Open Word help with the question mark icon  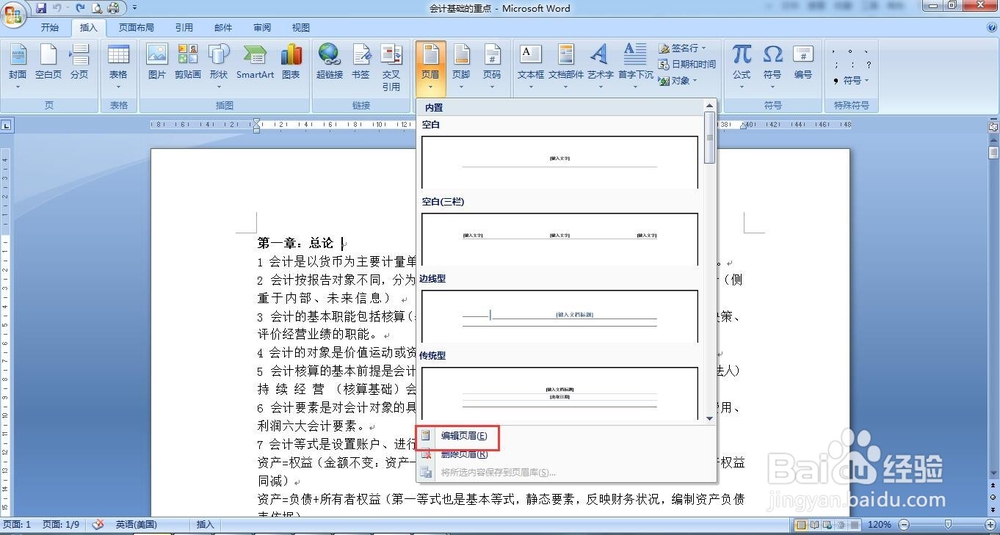pos(991,27)
